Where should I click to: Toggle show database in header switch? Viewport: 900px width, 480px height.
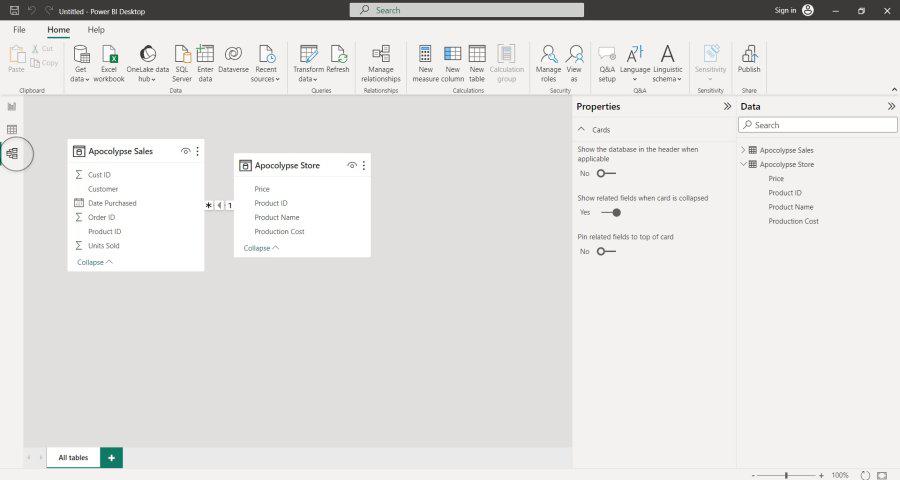coord(606,173)
